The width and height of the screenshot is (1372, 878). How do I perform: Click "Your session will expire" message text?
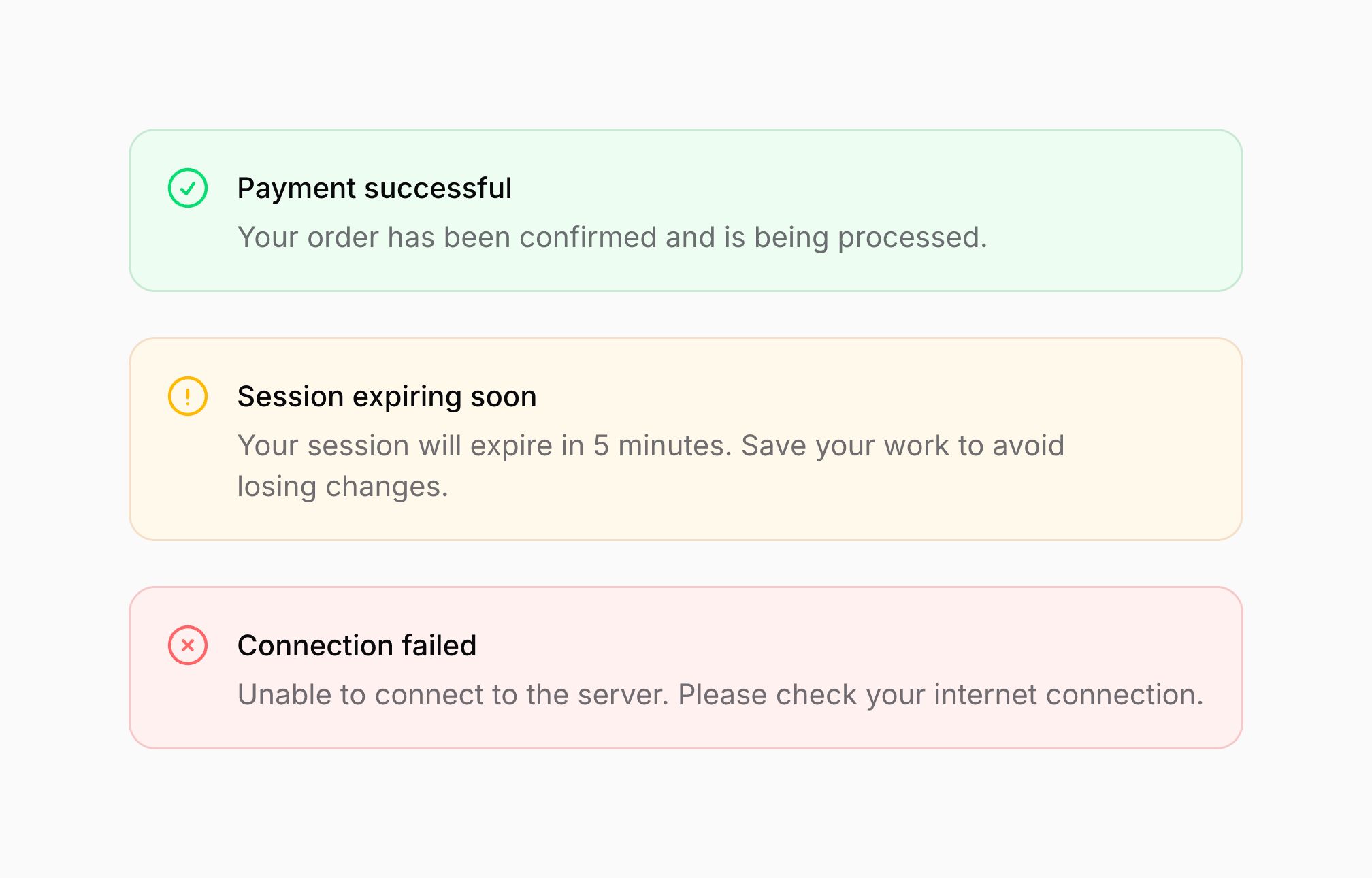tap(408, 446)
